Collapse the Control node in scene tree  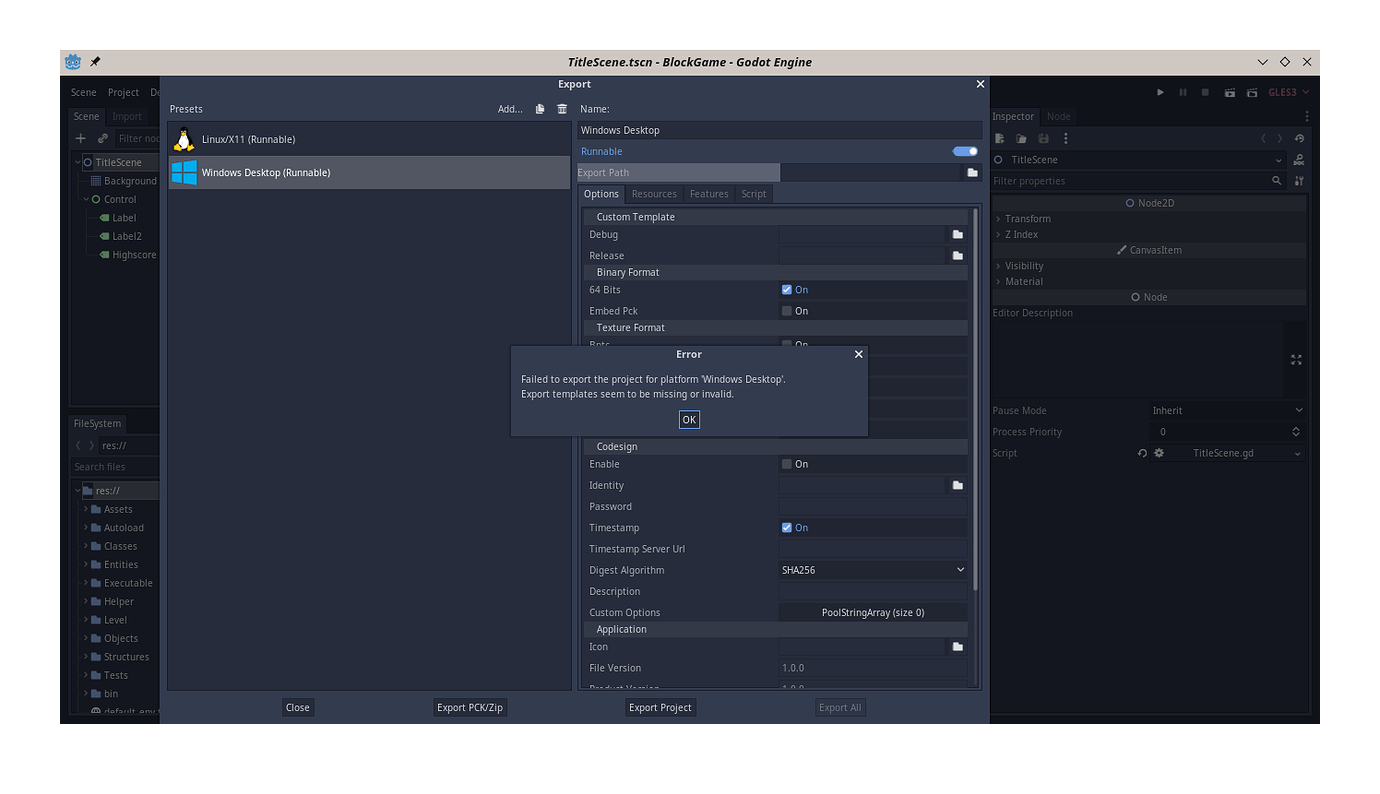tap(85, 199)
